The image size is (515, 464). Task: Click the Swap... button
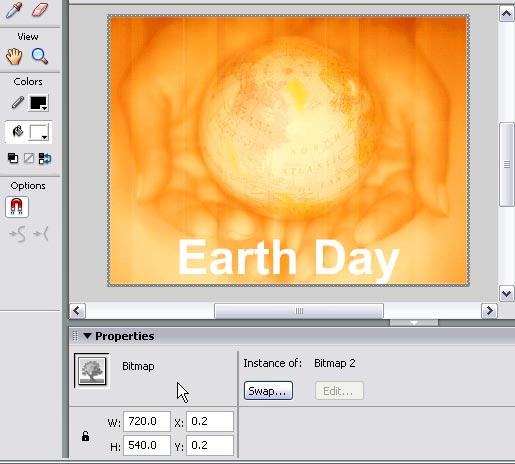coord(268,391)
